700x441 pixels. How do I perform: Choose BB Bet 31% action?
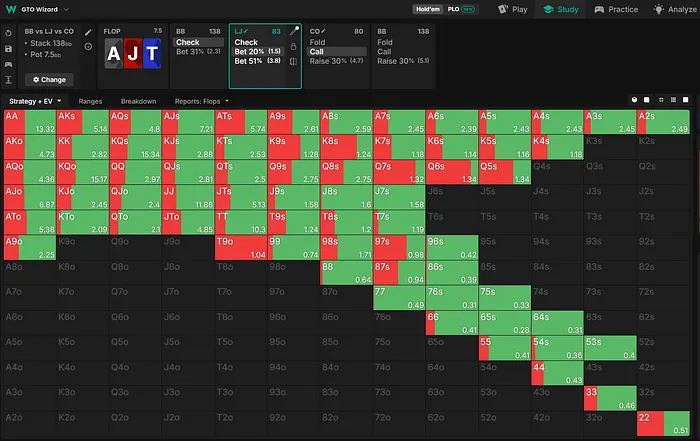pyautogui.click(x=198, y=52)
